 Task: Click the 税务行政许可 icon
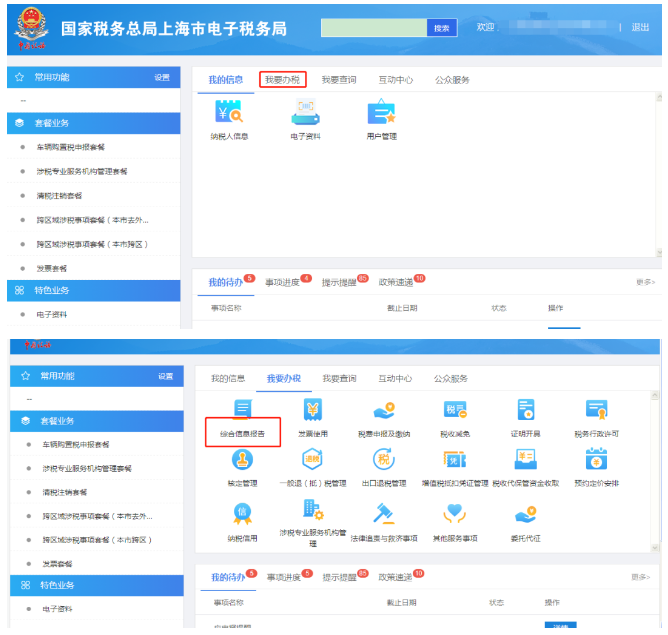tap(597, 410)
